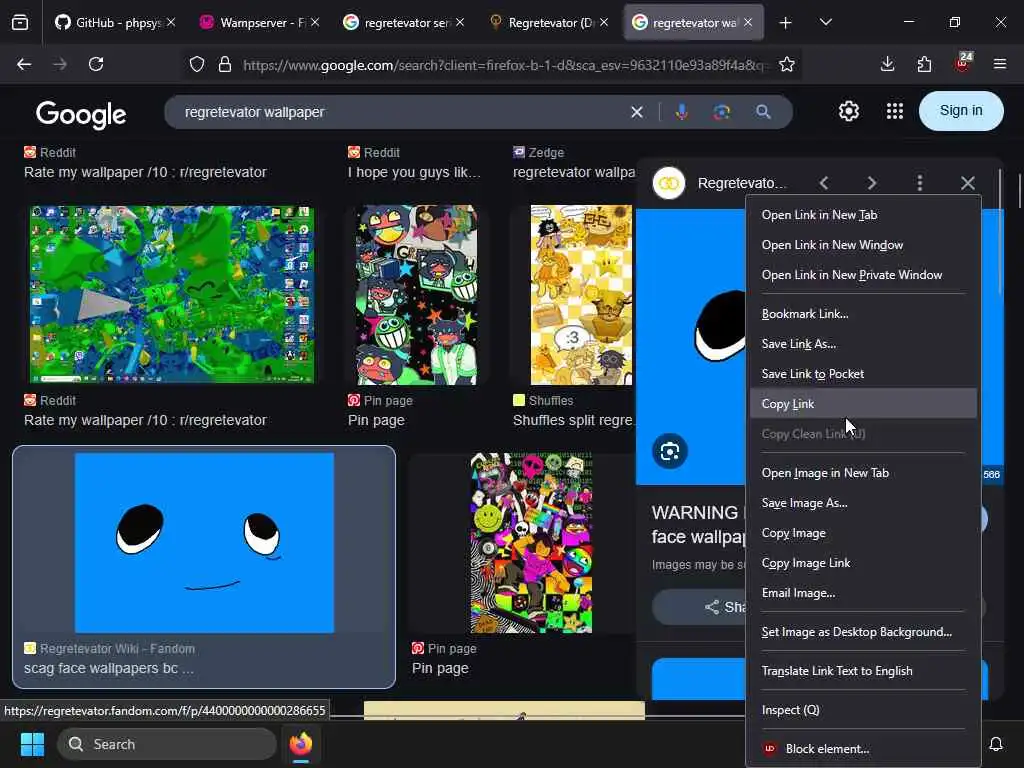Choose Copy Image Link entry

point(863,563)
